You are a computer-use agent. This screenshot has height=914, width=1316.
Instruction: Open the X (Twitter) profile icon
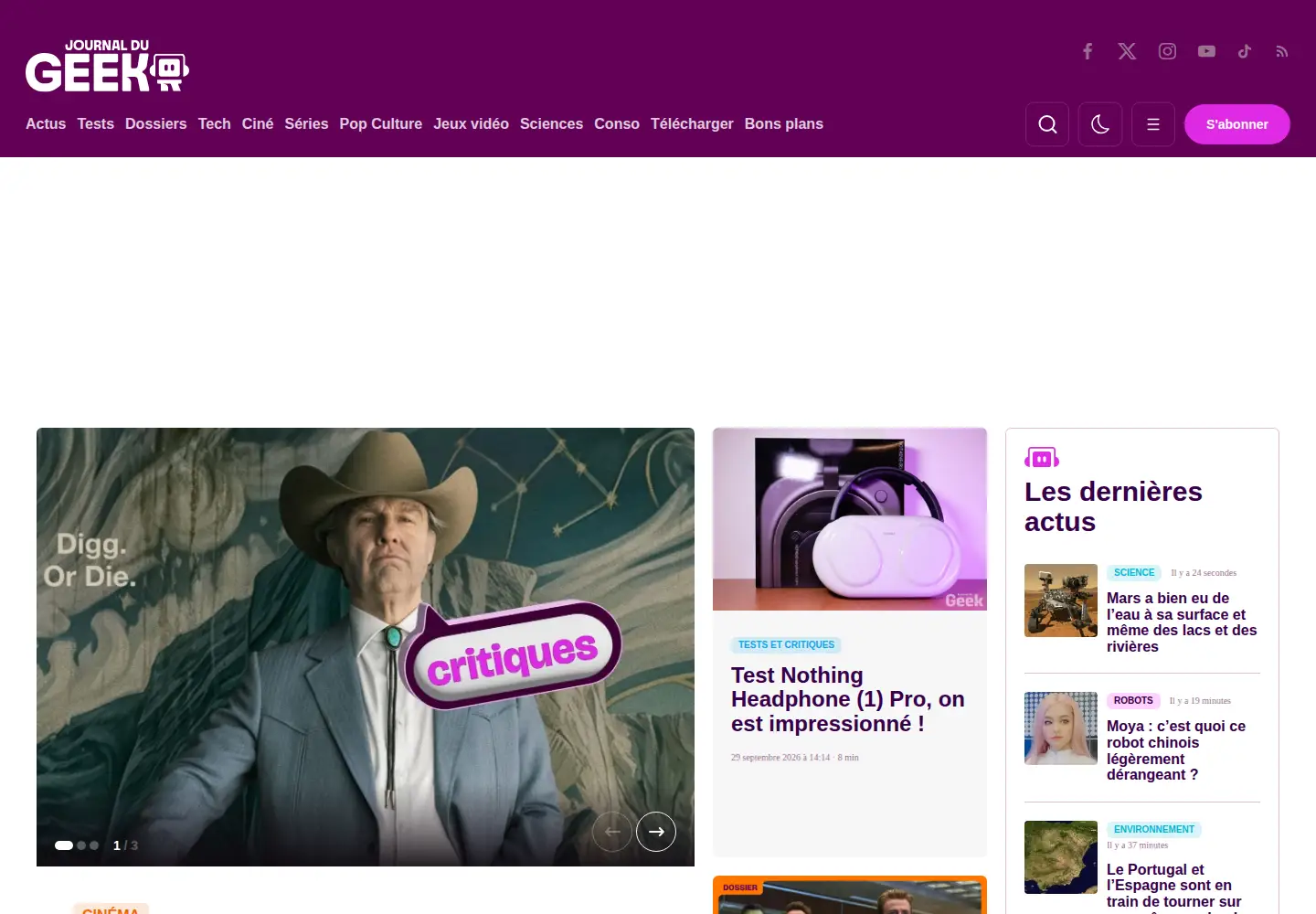click(x=1127, y=51)
